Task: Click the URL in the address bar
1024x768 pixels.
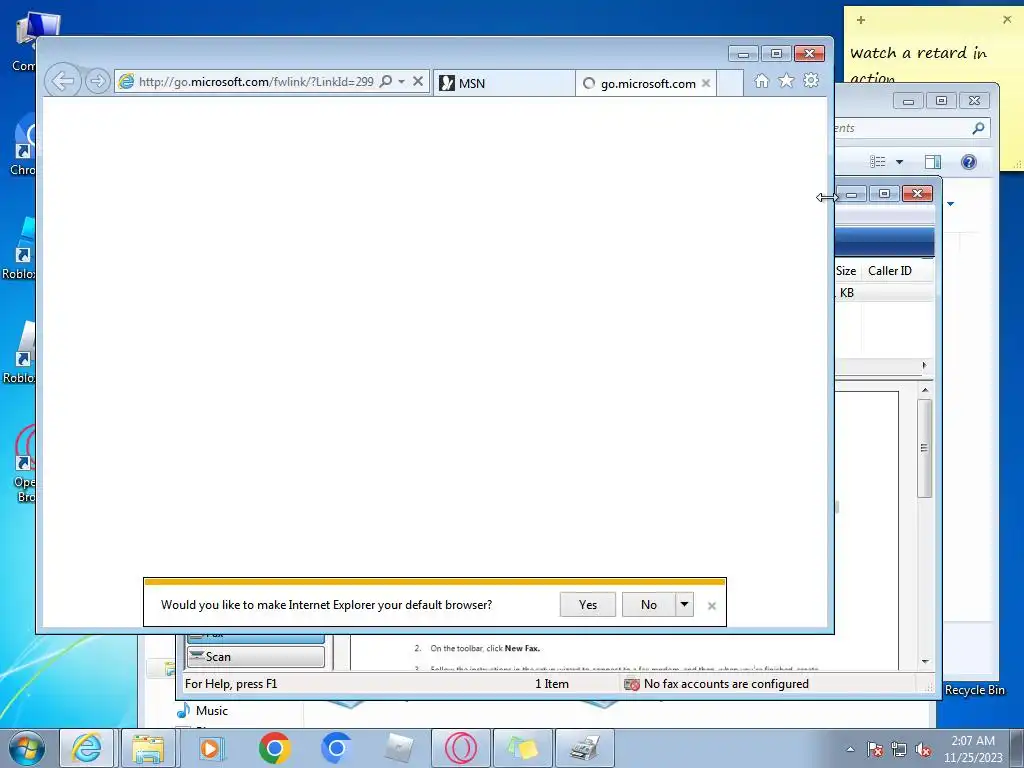Action: point(256,82)
